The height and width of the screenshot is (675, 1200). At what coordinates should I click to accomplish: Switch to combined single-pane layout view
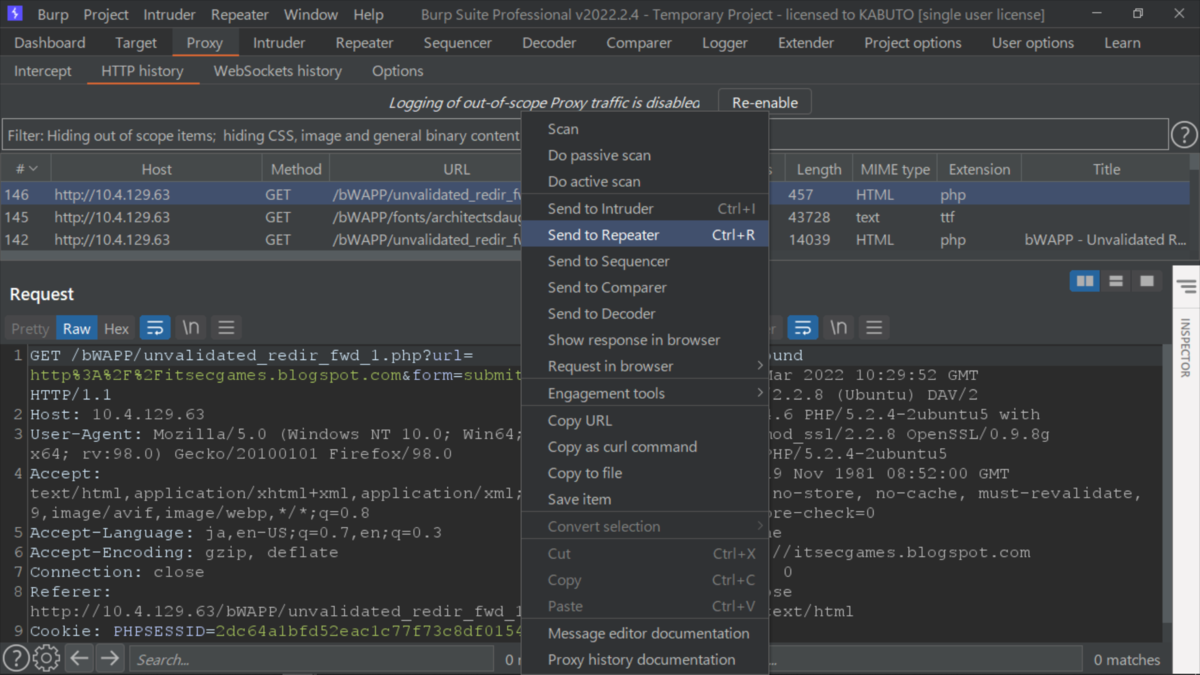coord(1147,282)
